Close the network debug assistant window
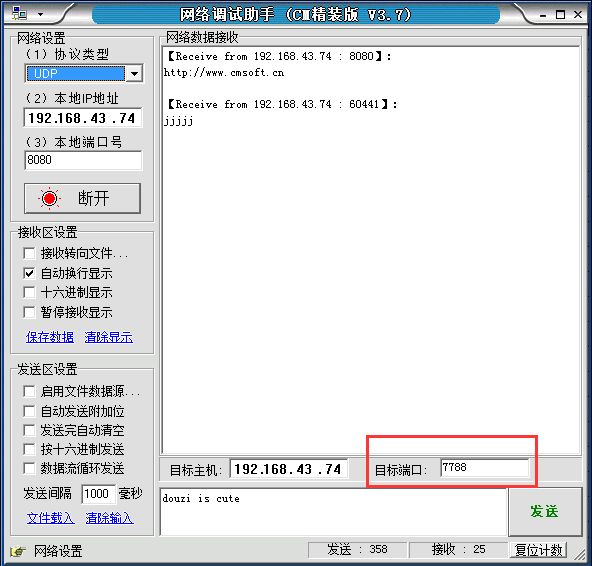Viewport: 592px width, 566px height. (578, 14)
